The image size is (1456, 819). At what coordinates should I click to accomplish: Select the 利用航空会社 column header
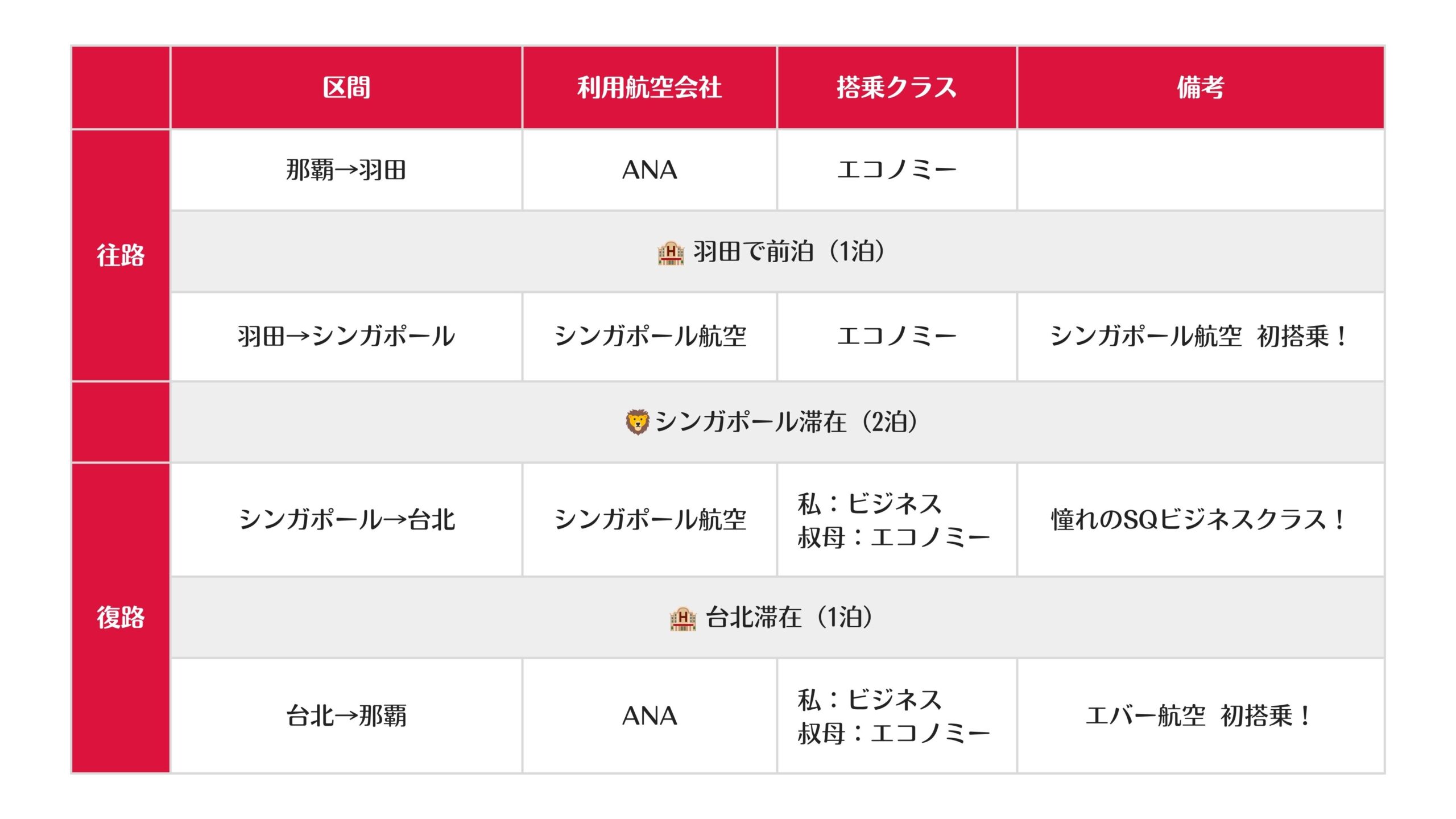650,88
